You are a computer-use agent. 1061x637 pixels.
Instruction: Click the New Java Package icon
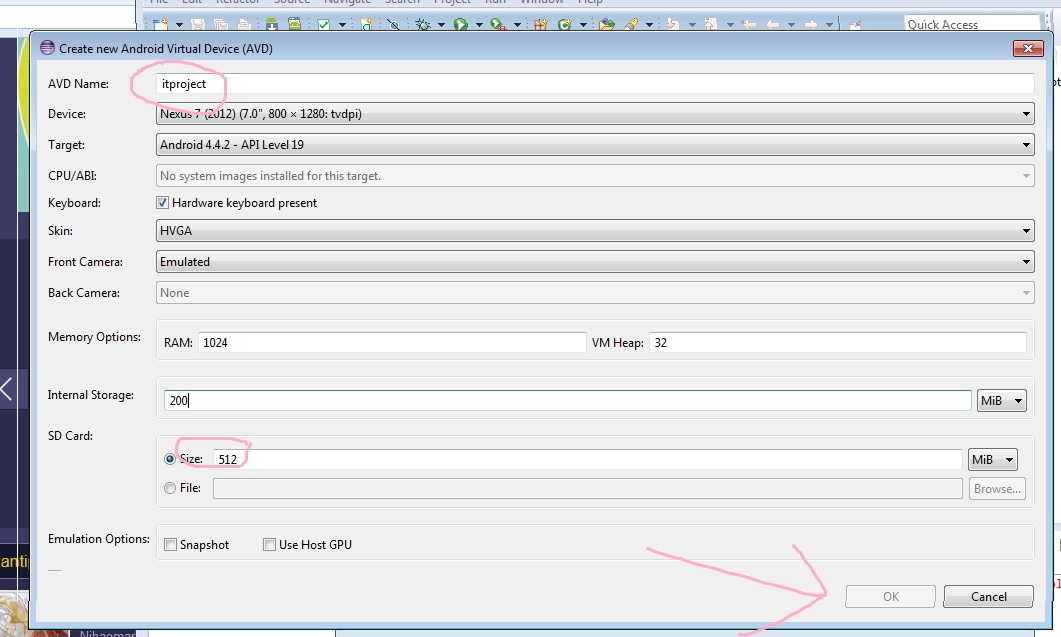point(540,24)
